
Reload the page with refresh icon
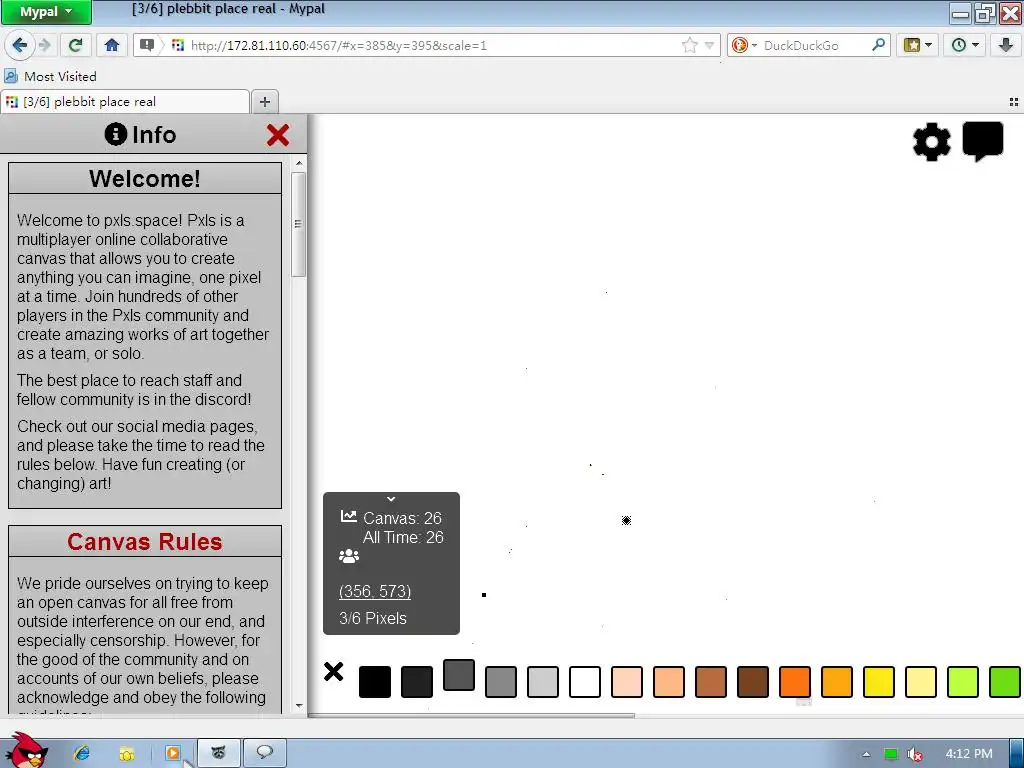(76, 45)
